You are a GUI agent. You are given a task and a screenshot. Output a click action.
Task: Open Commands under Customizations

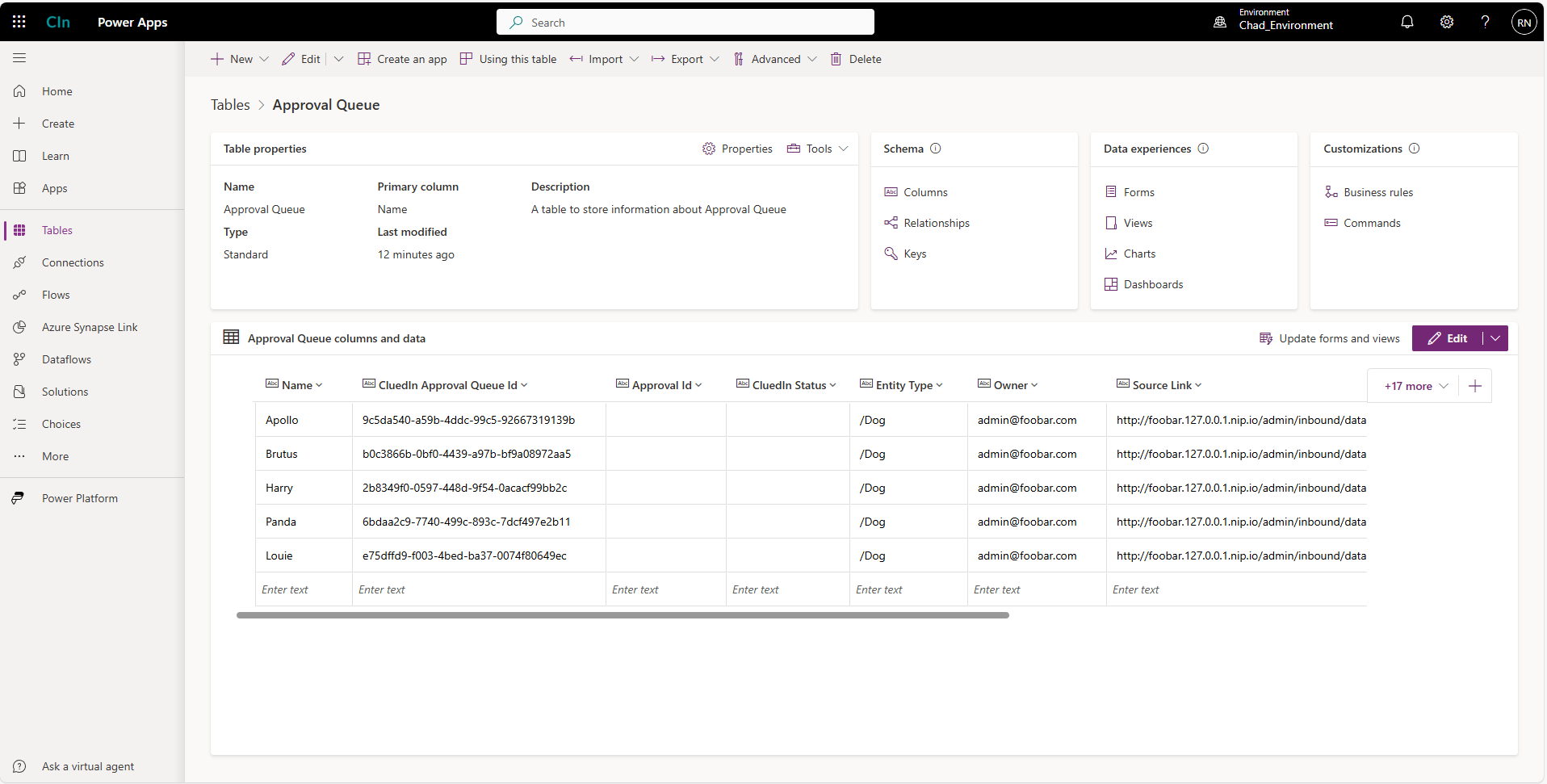tap(1362, 223)
